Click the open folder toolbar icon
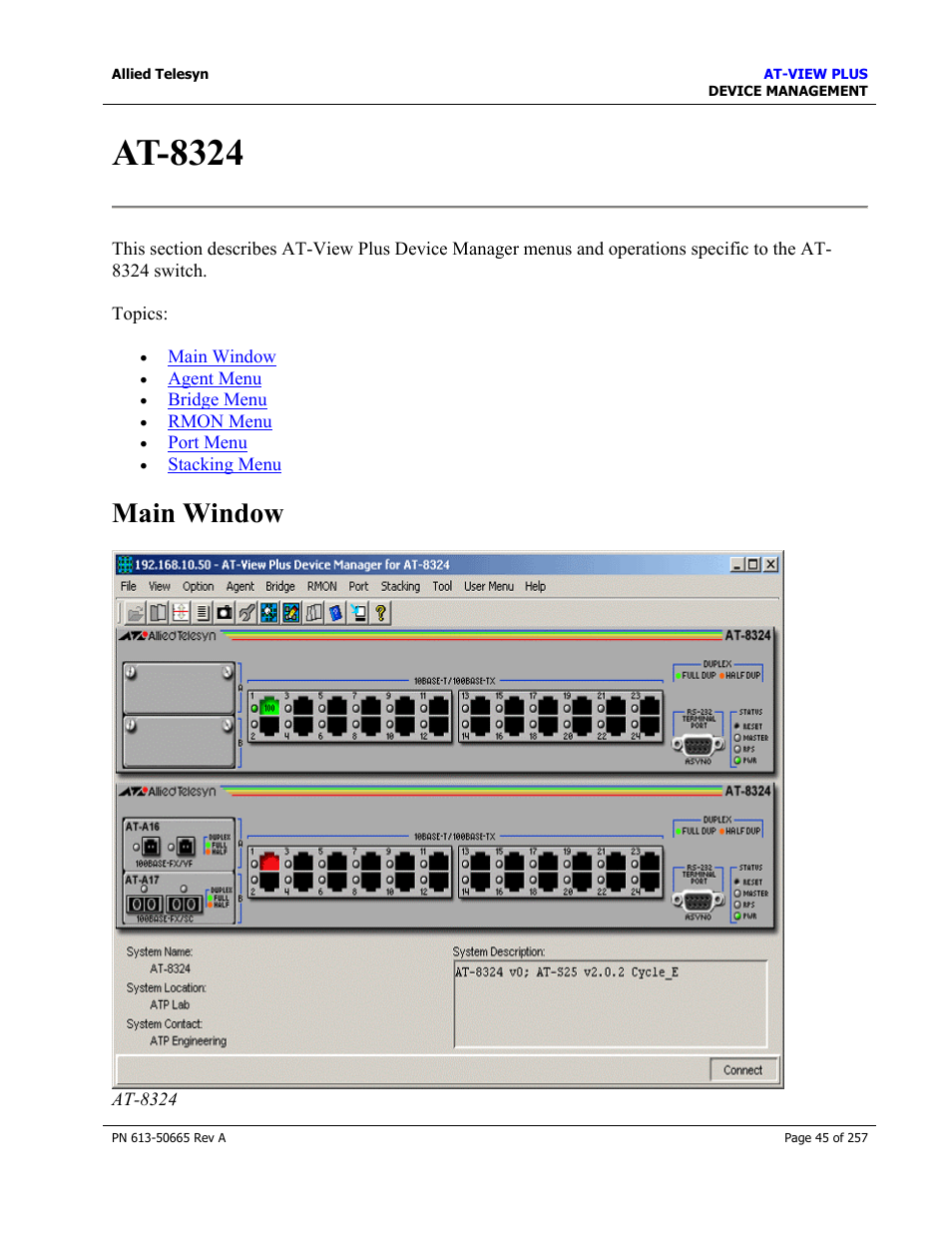952x1233 pixels. [135, 613]
